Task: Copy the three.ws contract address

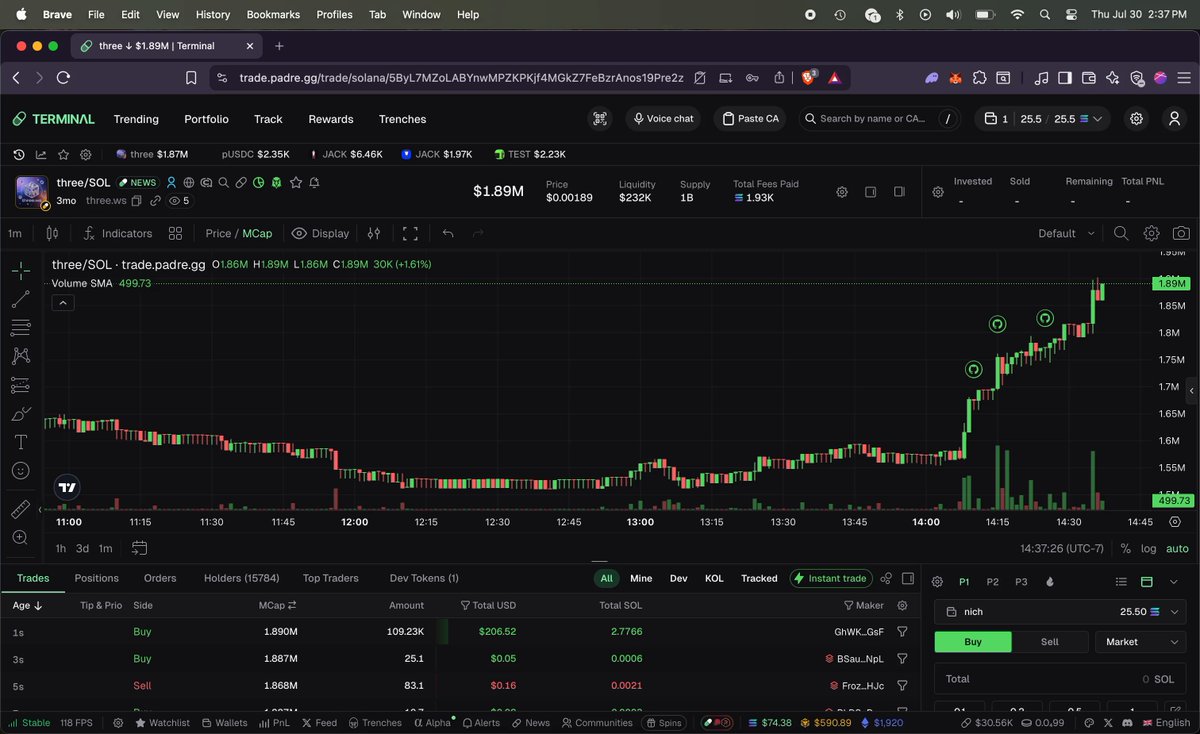Action: pos(138,200)
